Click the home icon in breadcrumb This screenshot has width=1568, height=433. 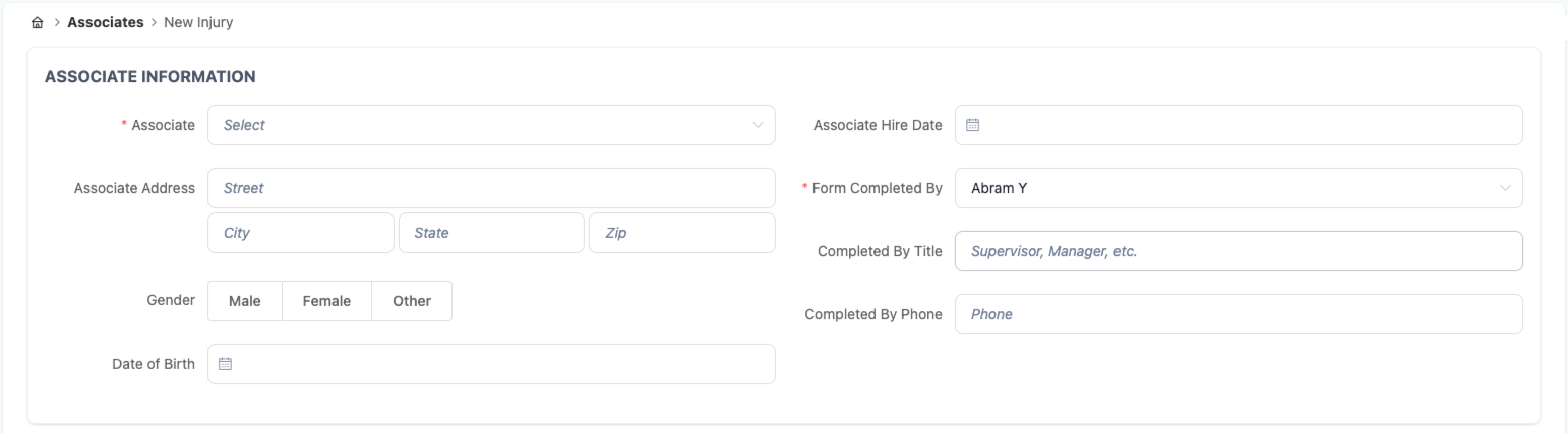[37, 22]
